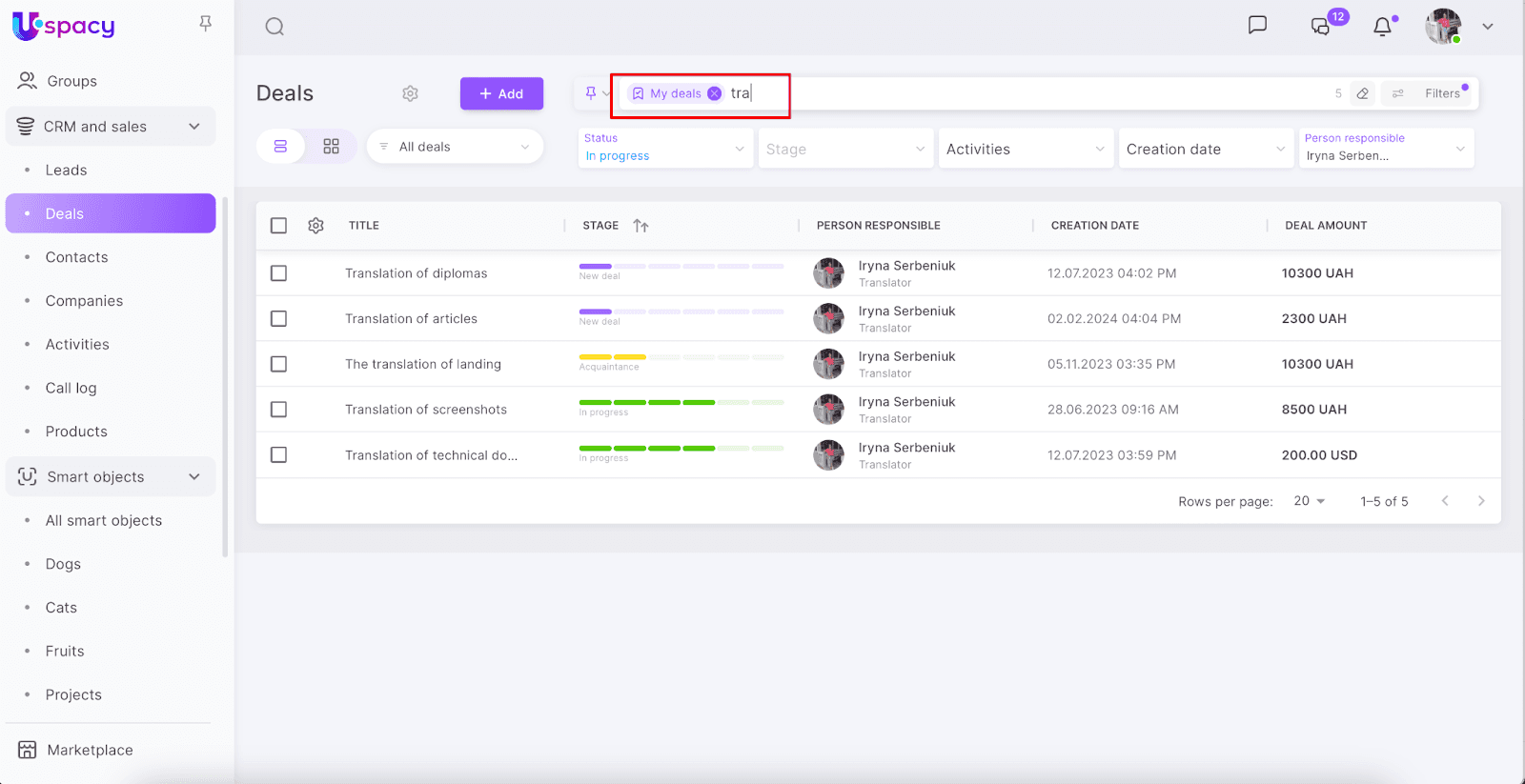Image resolution: width=1525 pixels, height=784 pixels.
Task: Open Contacts in the sidebar
Action: 76,257
